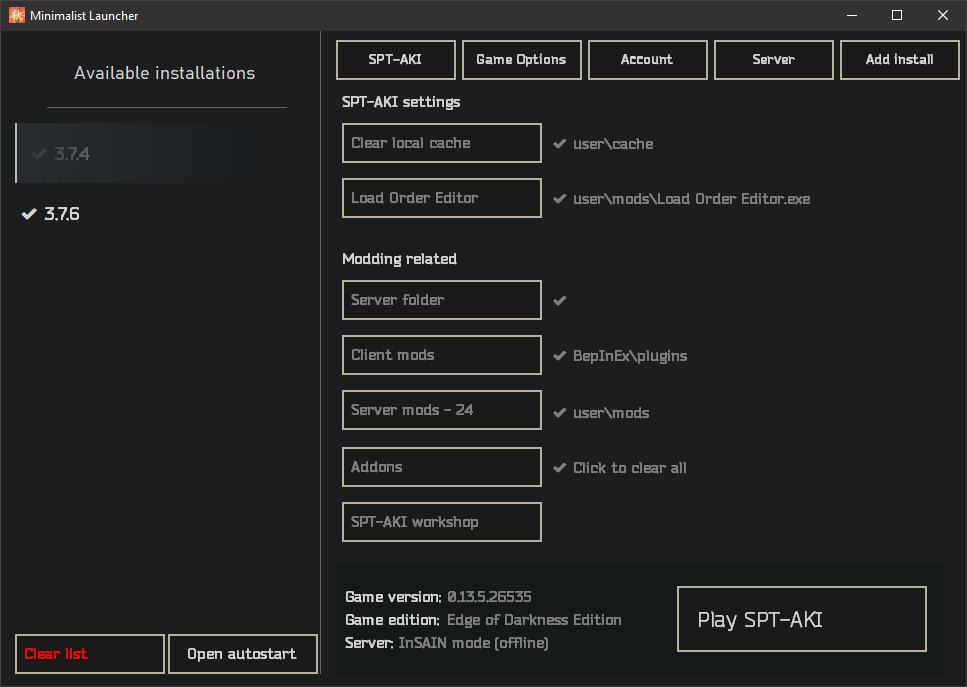Click checkmark next to Click to clear all
Screen dimensions: 967x687
coord(560,468)
